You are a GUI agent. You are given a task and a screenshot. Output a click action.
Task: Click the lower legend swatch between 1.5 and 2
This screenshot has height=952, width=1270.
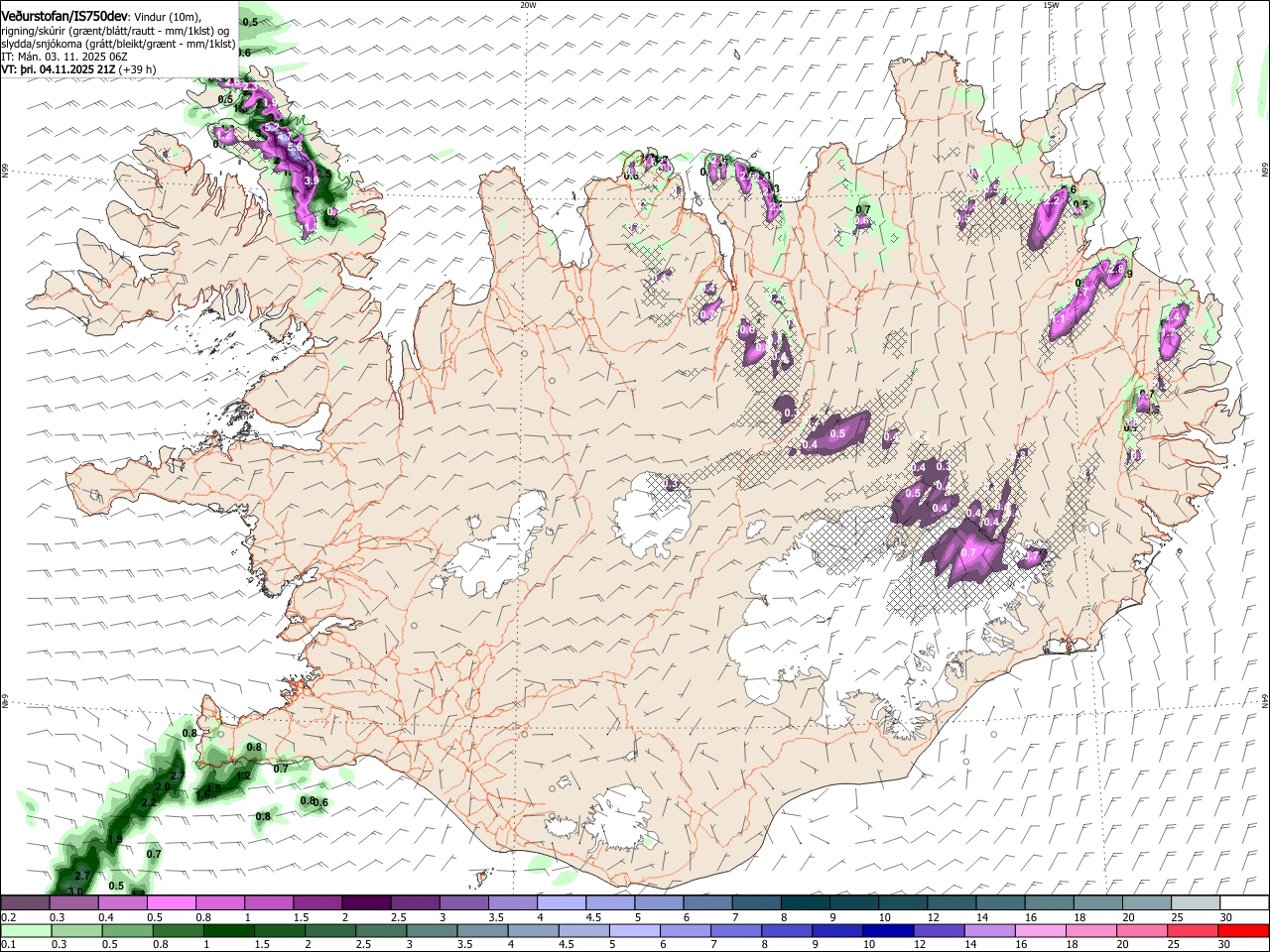pyautogui.click(x=279, y=930)
